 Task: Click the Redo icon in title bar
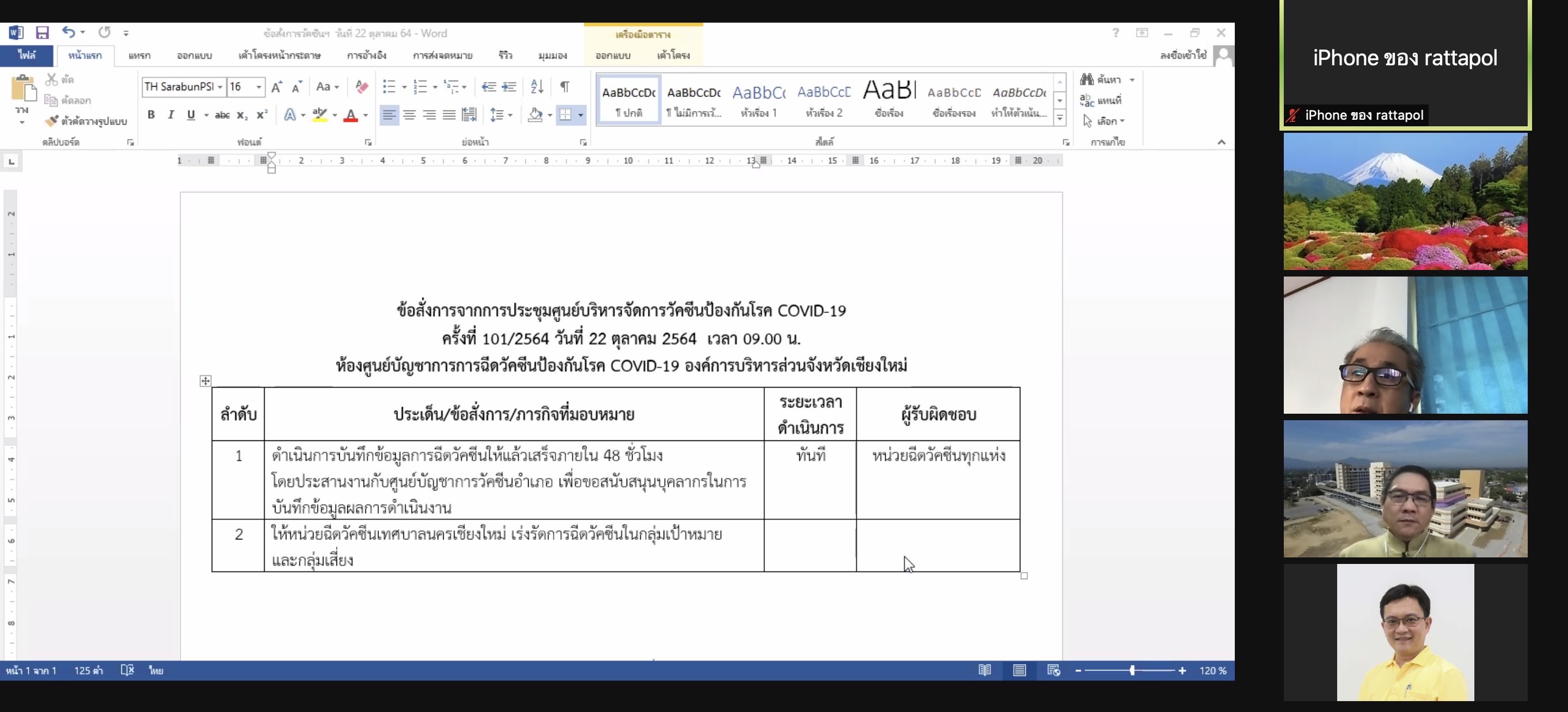click(x=105, y=32)
